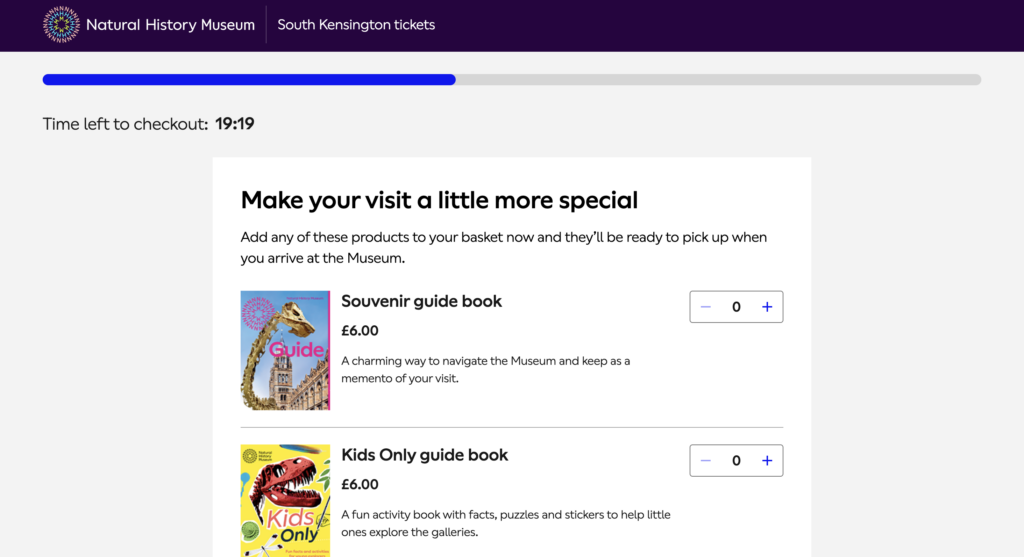Click the checkout countdown timer 19:19
Image resolution: width=1024 pixels, height=557 pixels.
[234, 124]
